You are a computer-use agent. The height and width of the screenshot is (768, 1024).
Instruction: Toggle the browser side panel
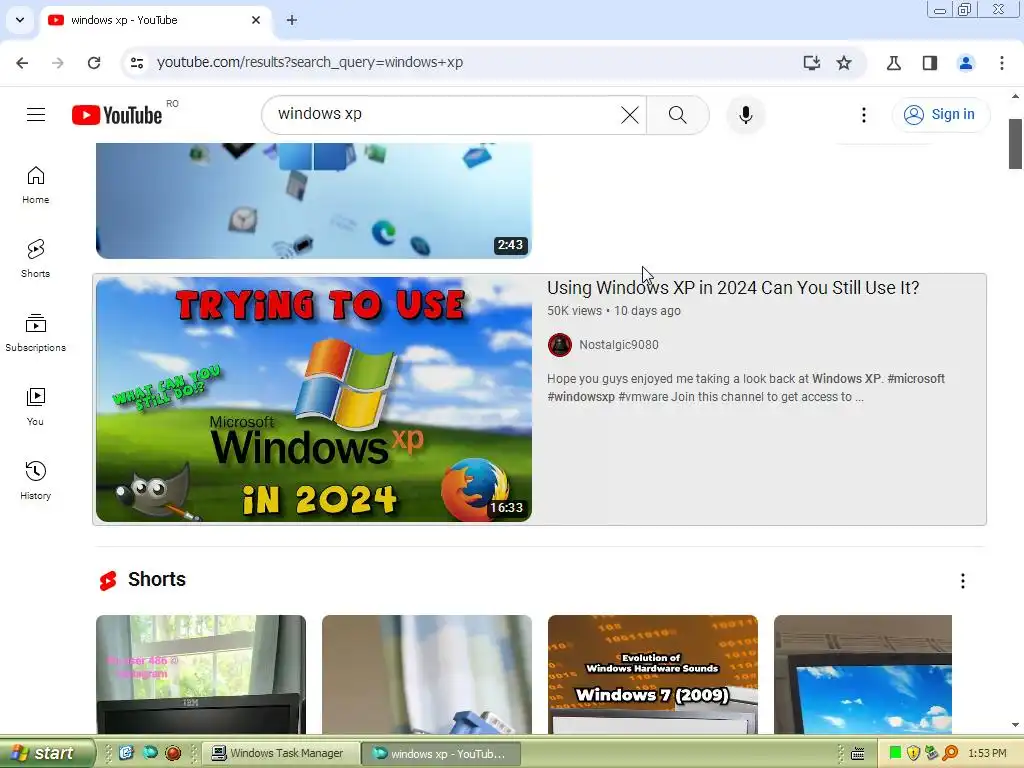[x=930, y=63]
